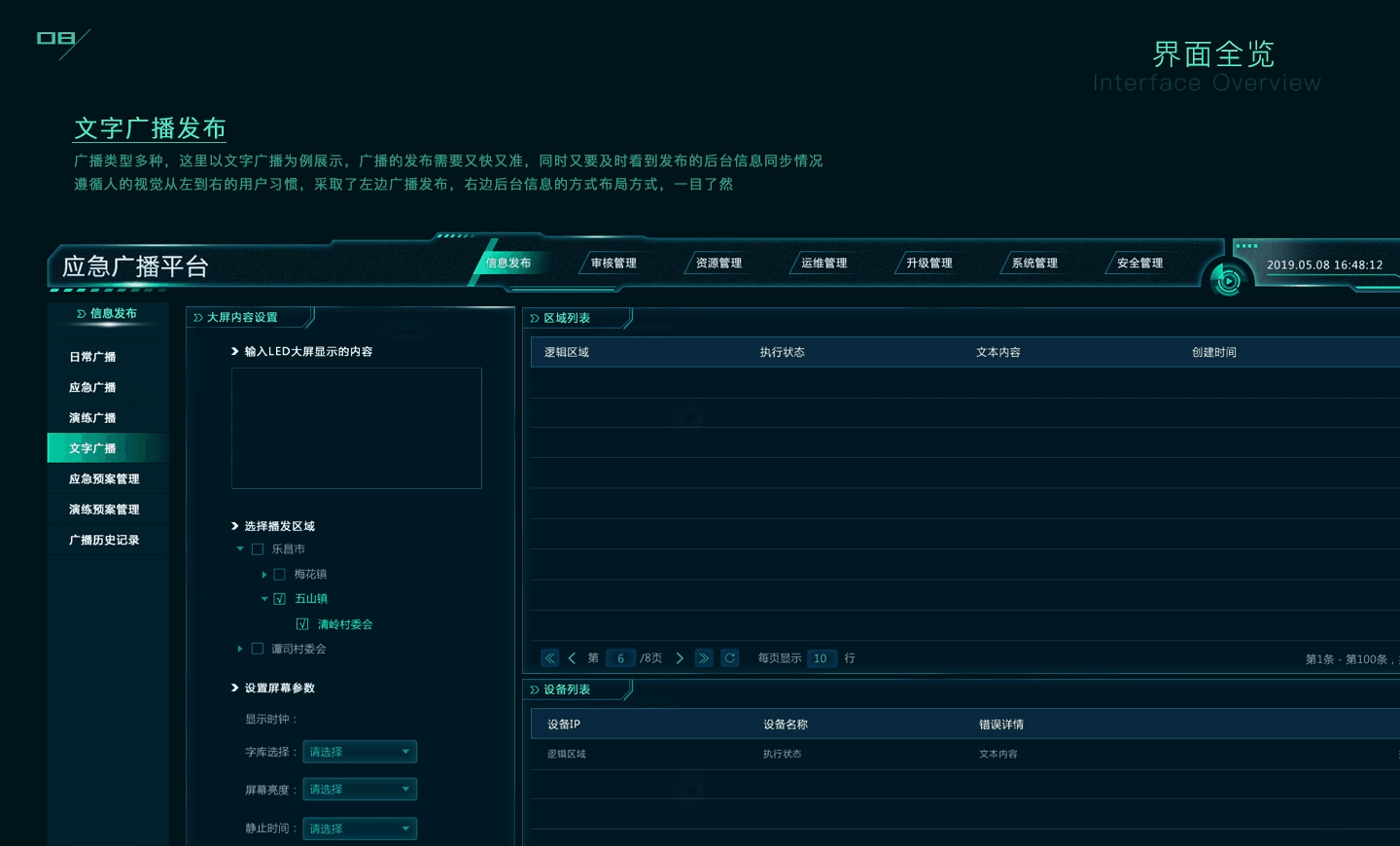Click the date time 2019.05.08 16:48:12
The image size is (1400, 846).
pyautogui.click(x=1324, y=264)
